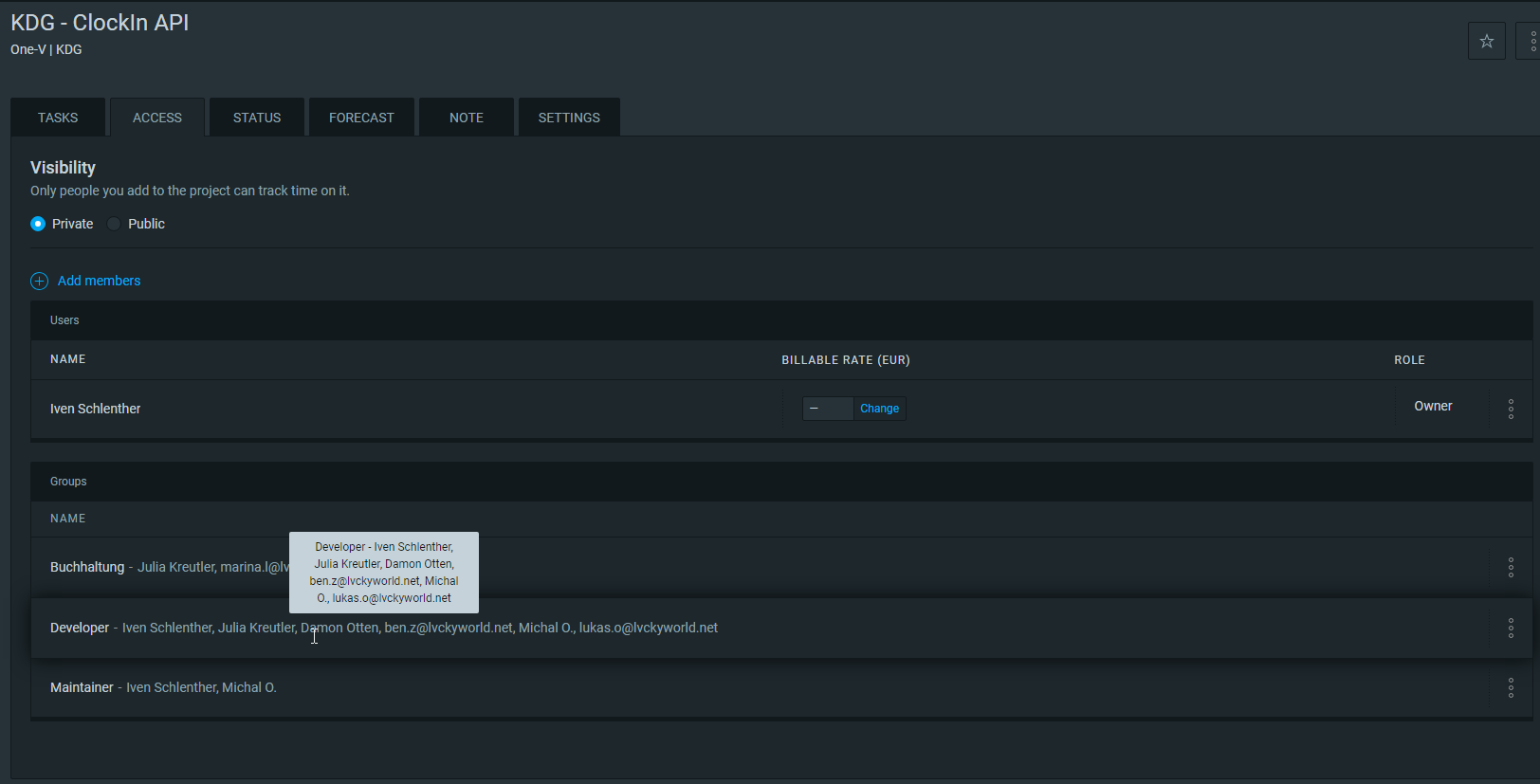The height and width of the screenshot is (784, 1540).
Task: Open the Access tab
Action: coord(157,118)
